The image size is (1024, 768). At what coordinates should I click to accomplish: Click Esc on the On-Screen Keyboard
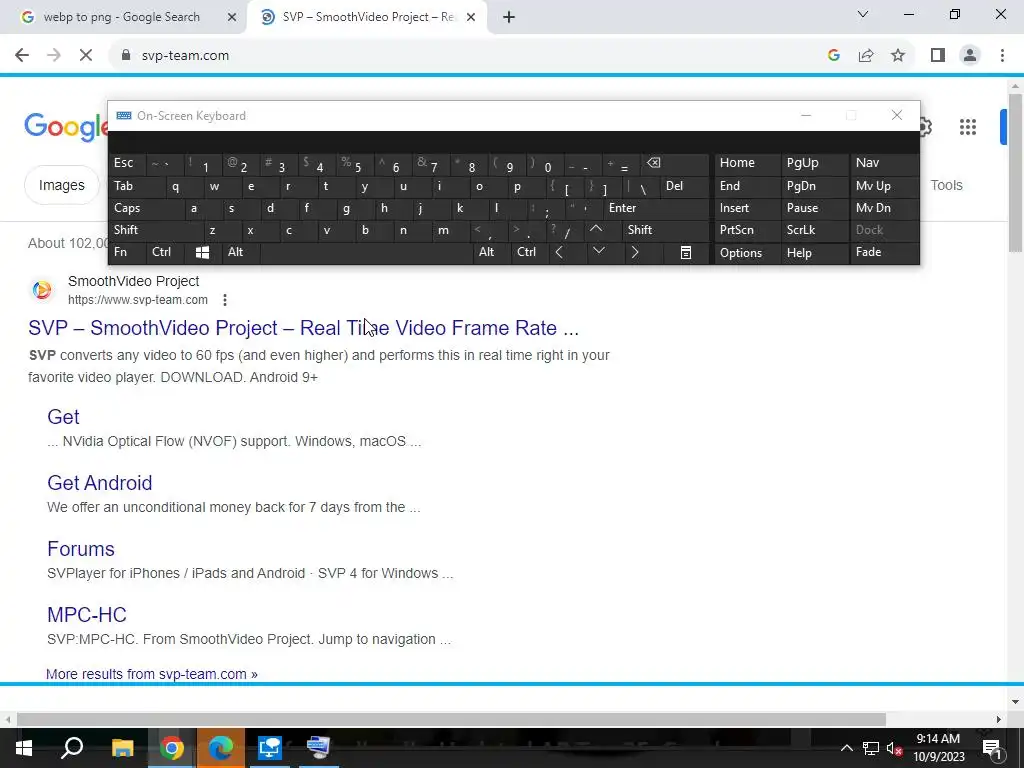[x=127, y=164]
